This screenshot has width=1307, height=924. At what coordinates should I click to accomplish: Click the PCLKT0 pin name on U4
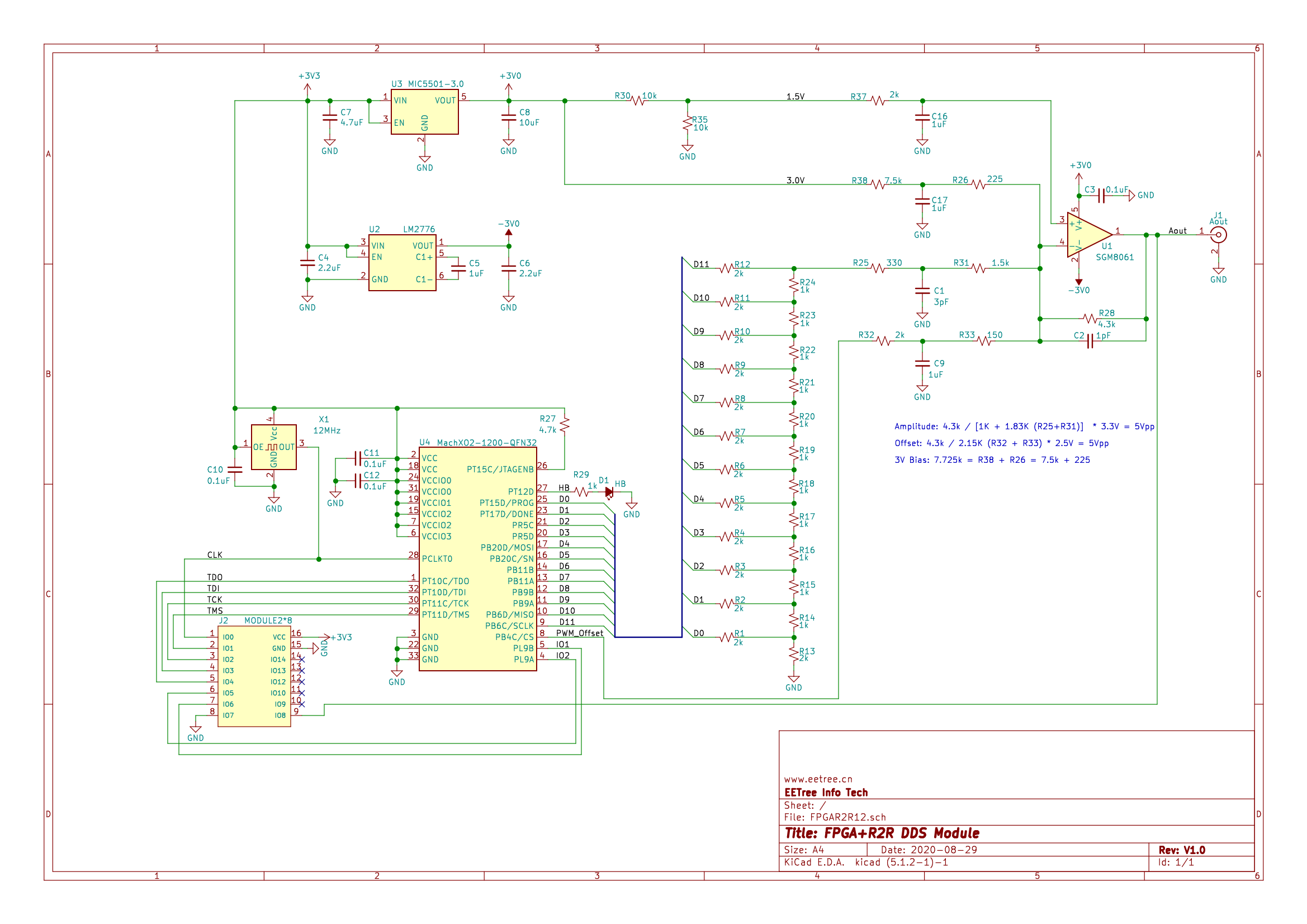pos(437,559)
